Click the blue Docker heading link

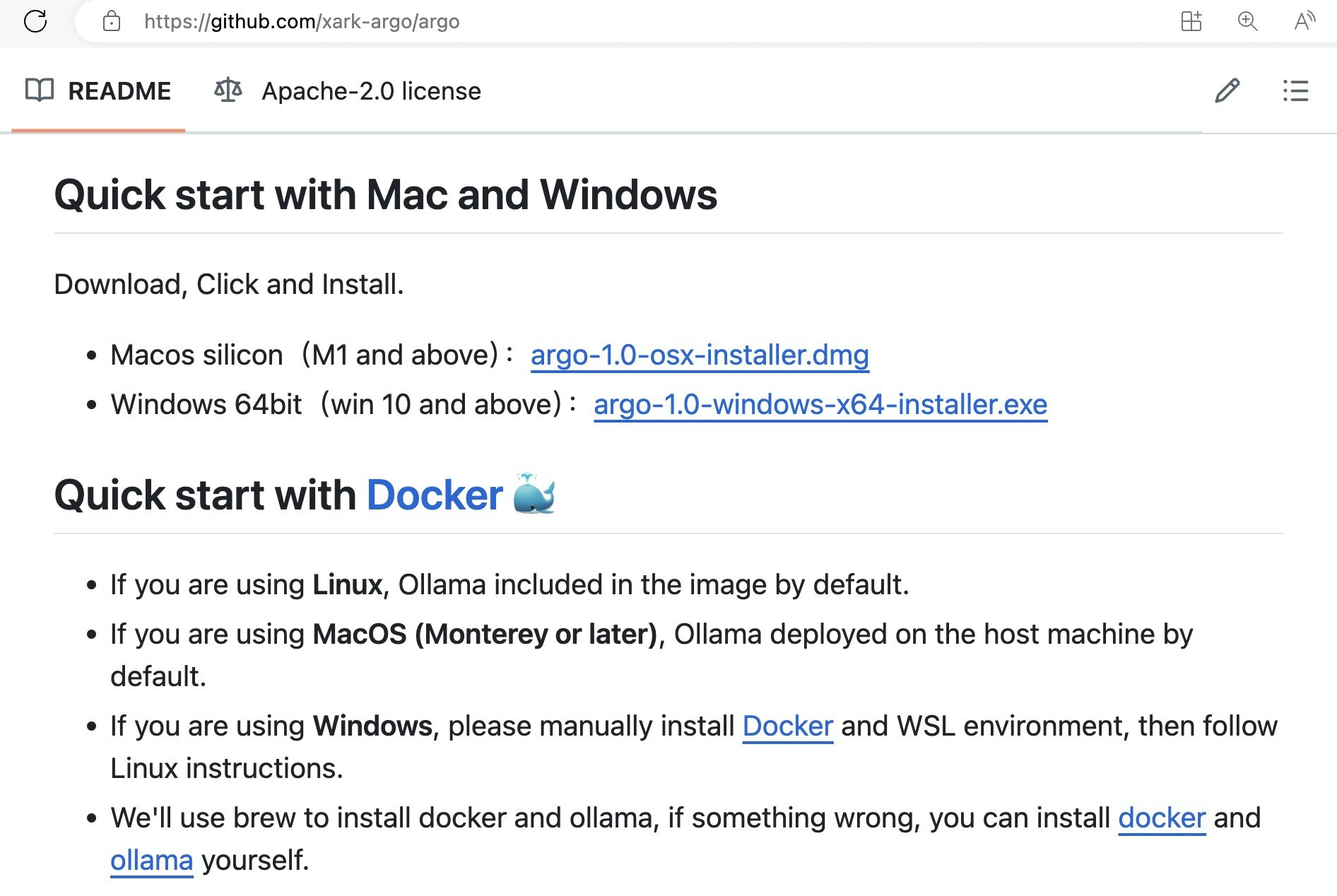click(435, 495)
